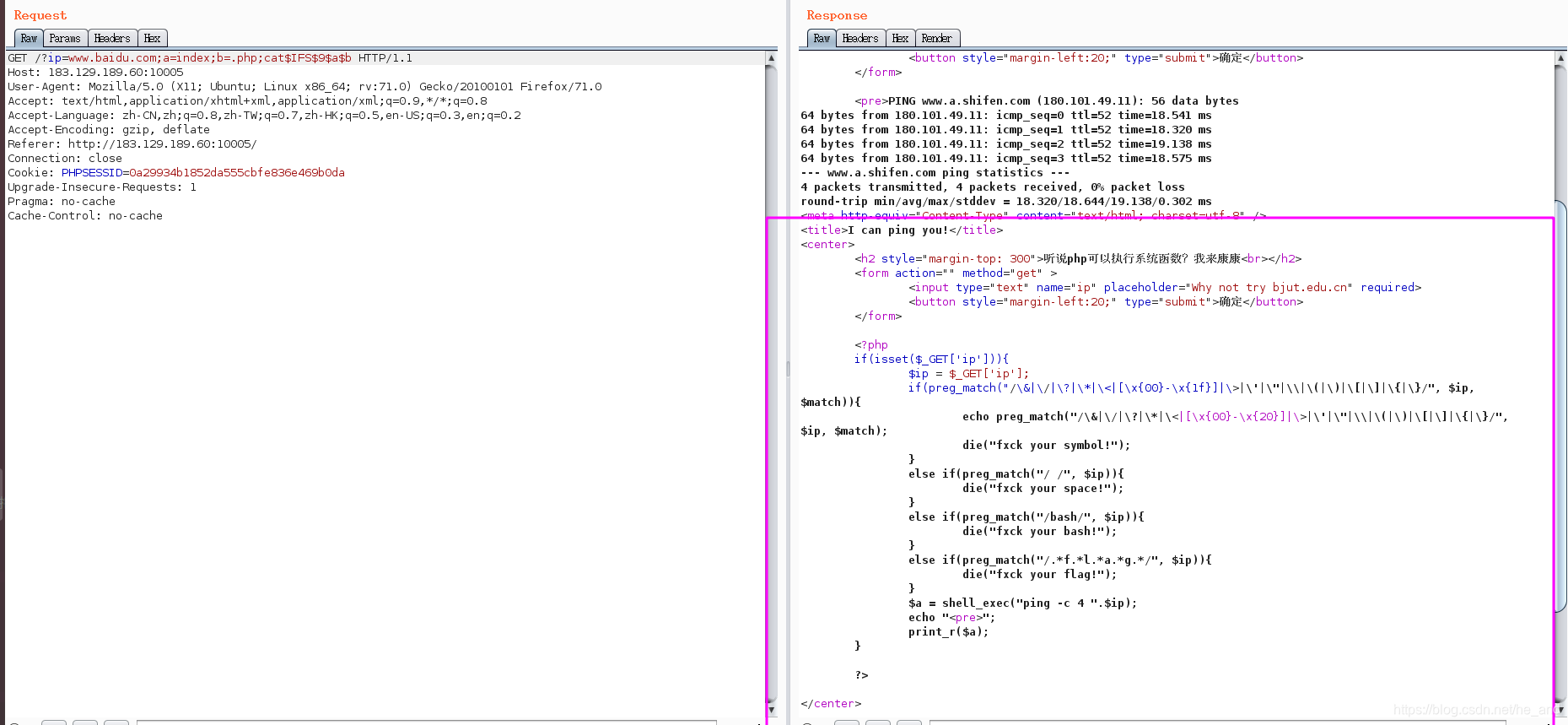
Task: Open the Request Params tab
Action: [65, 38]
